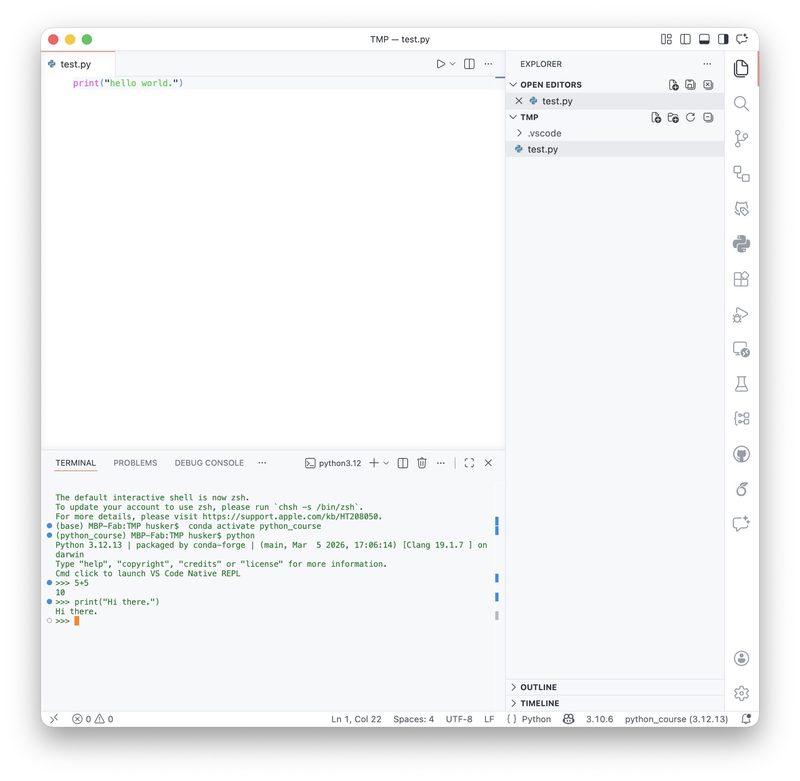This screenshot has width=800, height=781.
Task: Open the Run and Debug view
Action: point(741,314)
